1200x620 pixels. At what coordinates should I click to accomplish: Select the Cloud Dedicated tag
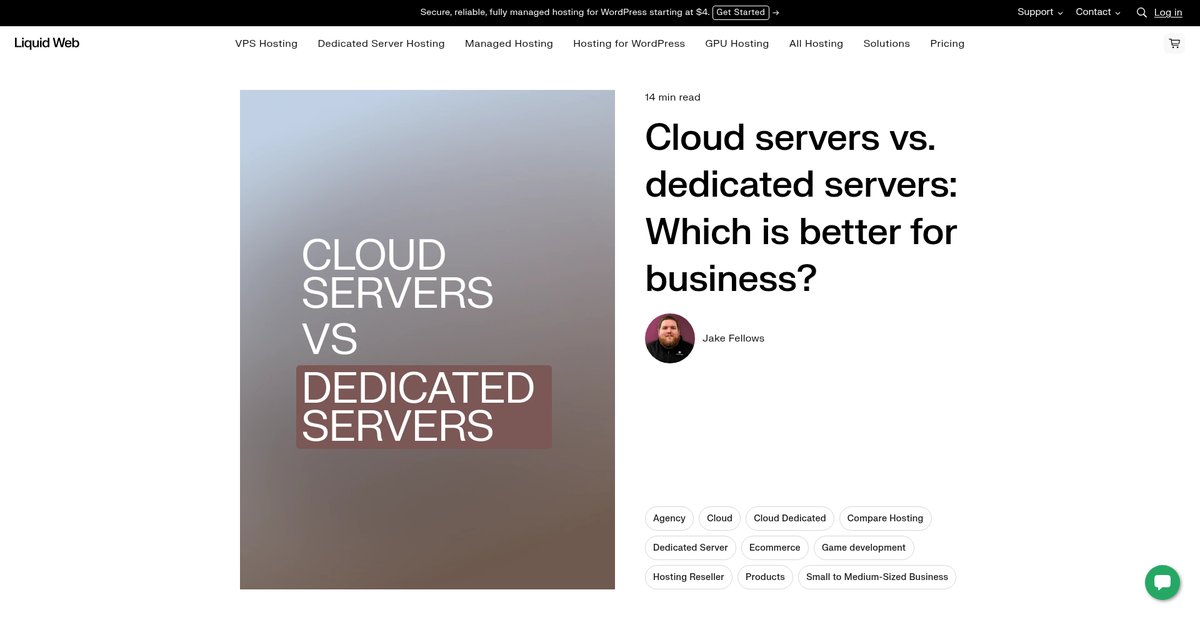790,518
